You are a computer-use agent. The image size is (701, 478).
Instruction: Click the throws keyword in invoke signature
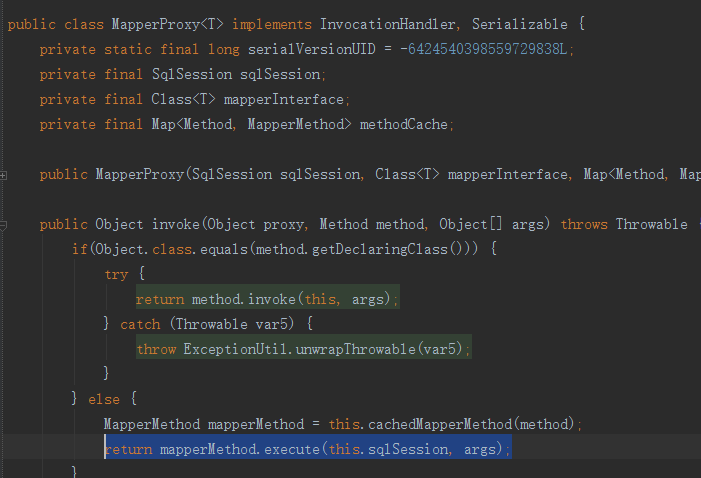click(x=584, y=224)
